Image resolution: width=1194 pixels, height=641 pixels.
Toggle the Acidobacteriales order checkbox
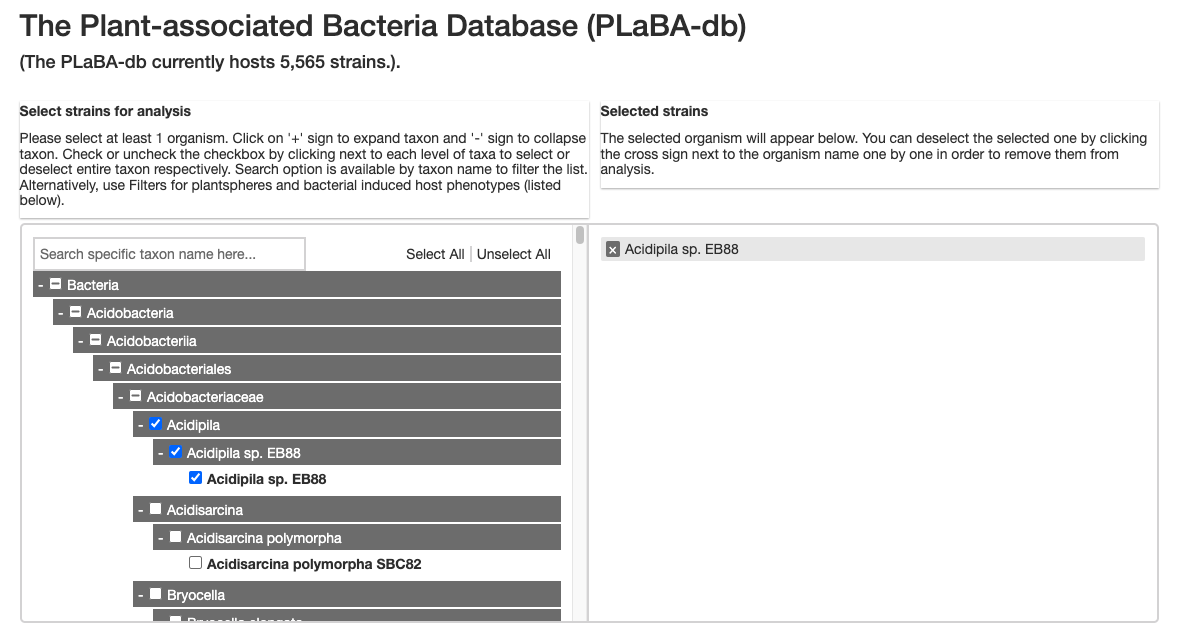click(116, 369)
